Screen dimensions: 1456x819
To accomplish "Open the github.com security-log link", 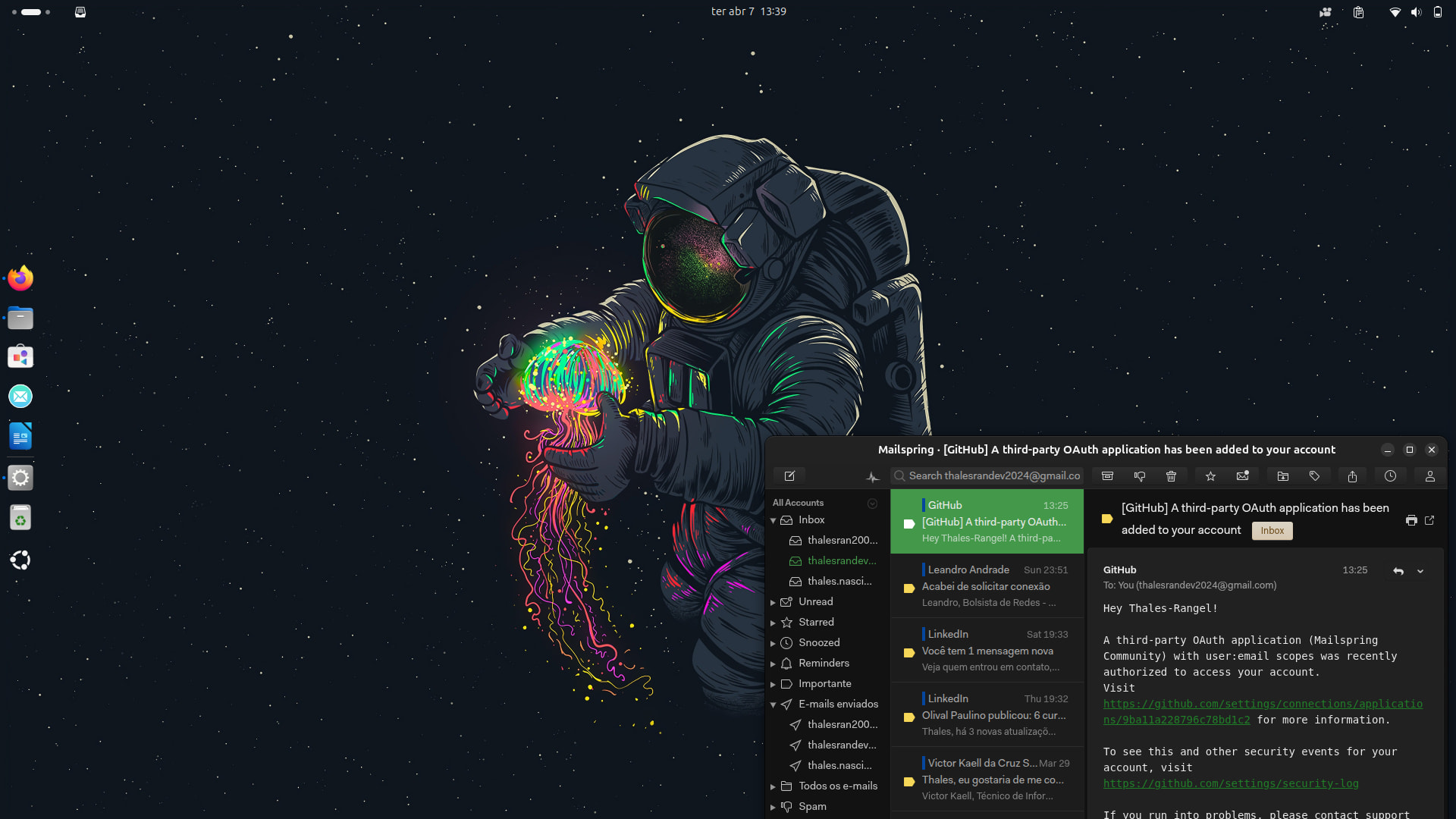I will [x=1230, y=783].
